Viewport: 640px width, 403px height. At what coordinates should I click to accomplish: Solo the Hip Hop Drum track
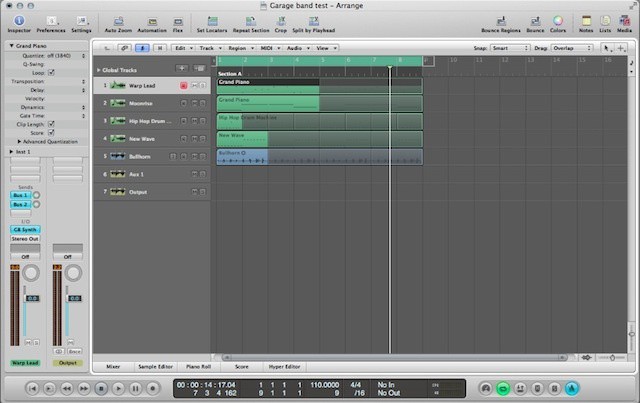click(x=202, y=121)
